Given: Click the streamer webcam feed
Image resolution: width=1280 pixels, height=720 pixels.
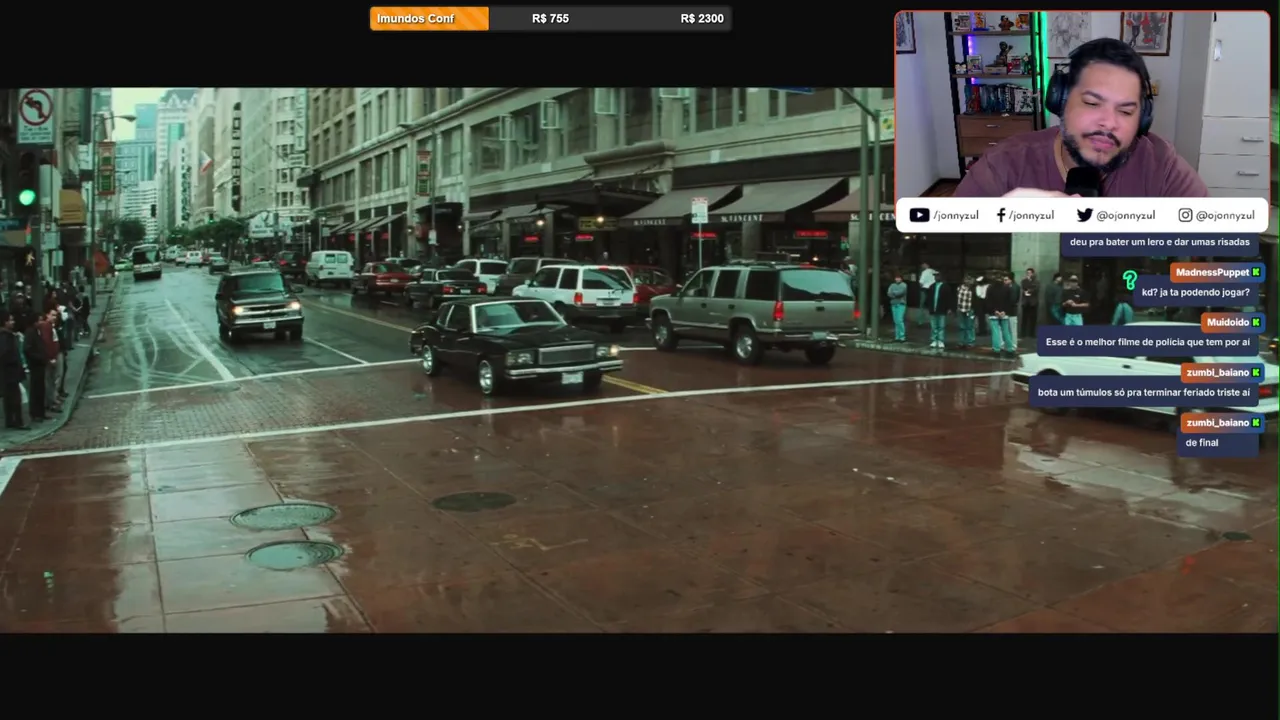Looking at the screenshot, I should tap(1082, 104).
